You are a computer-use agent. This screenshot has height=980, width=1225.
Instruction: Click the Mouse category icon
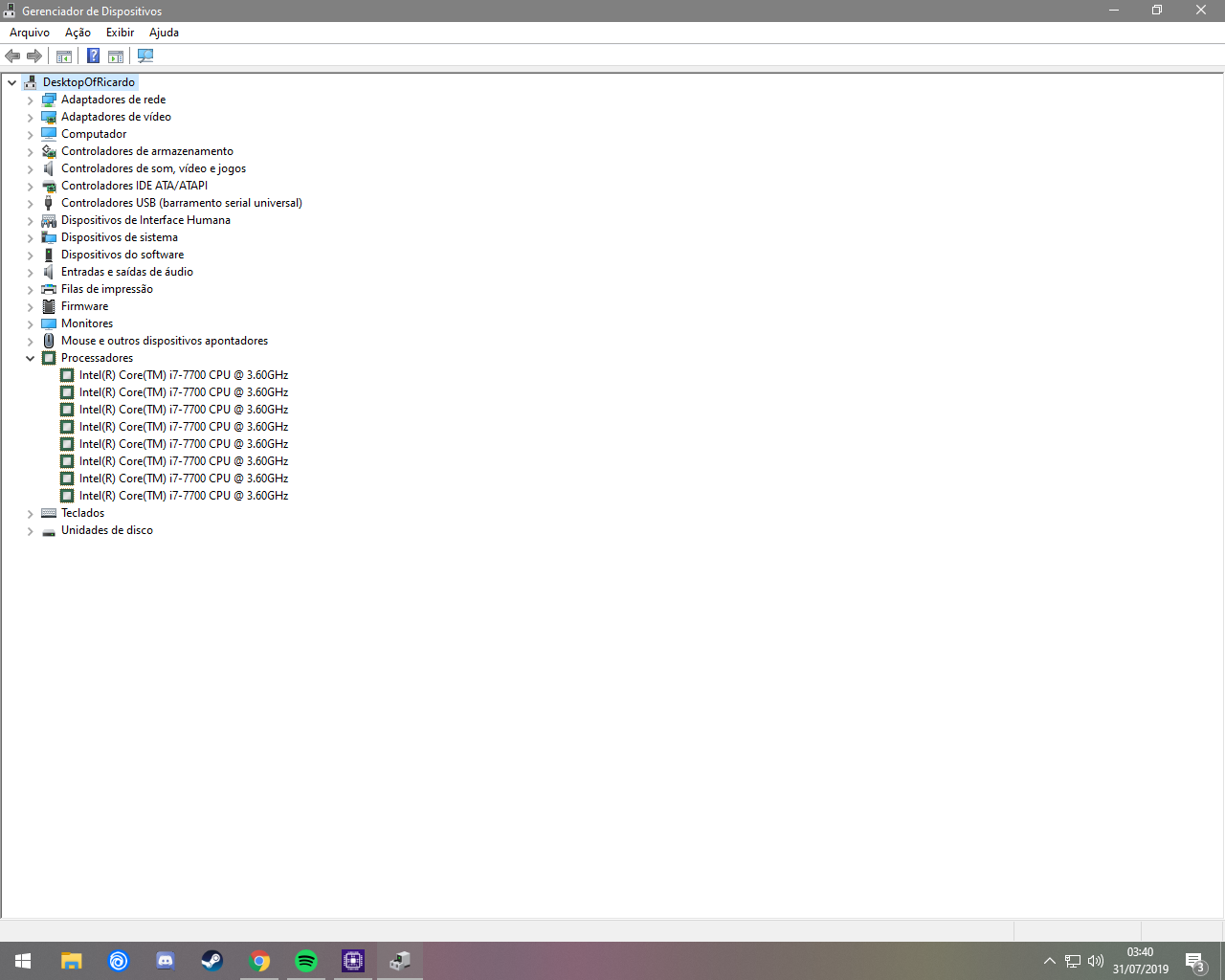click(49, 341)
